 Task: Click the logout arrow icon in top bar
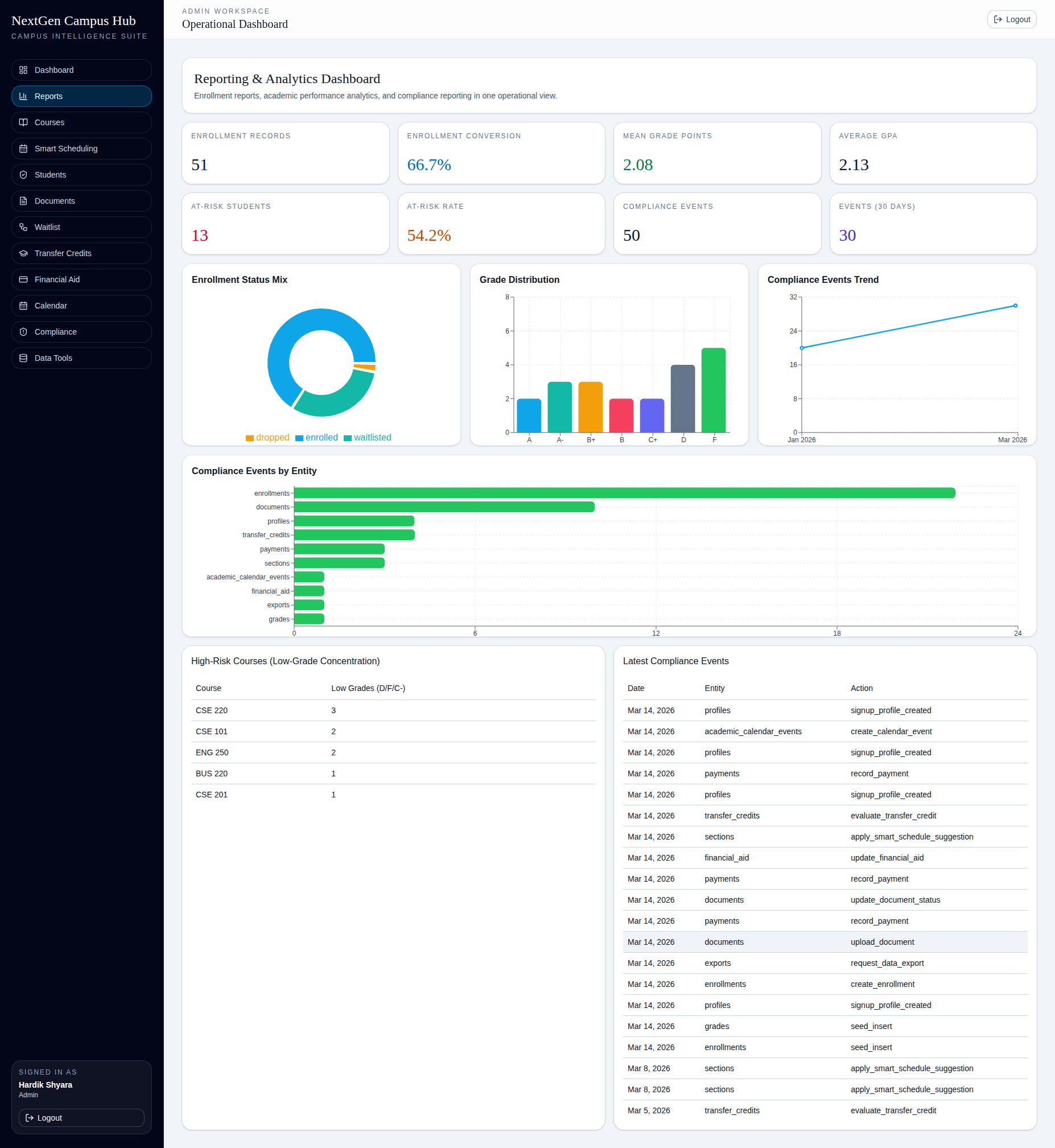tap(998, 19)
